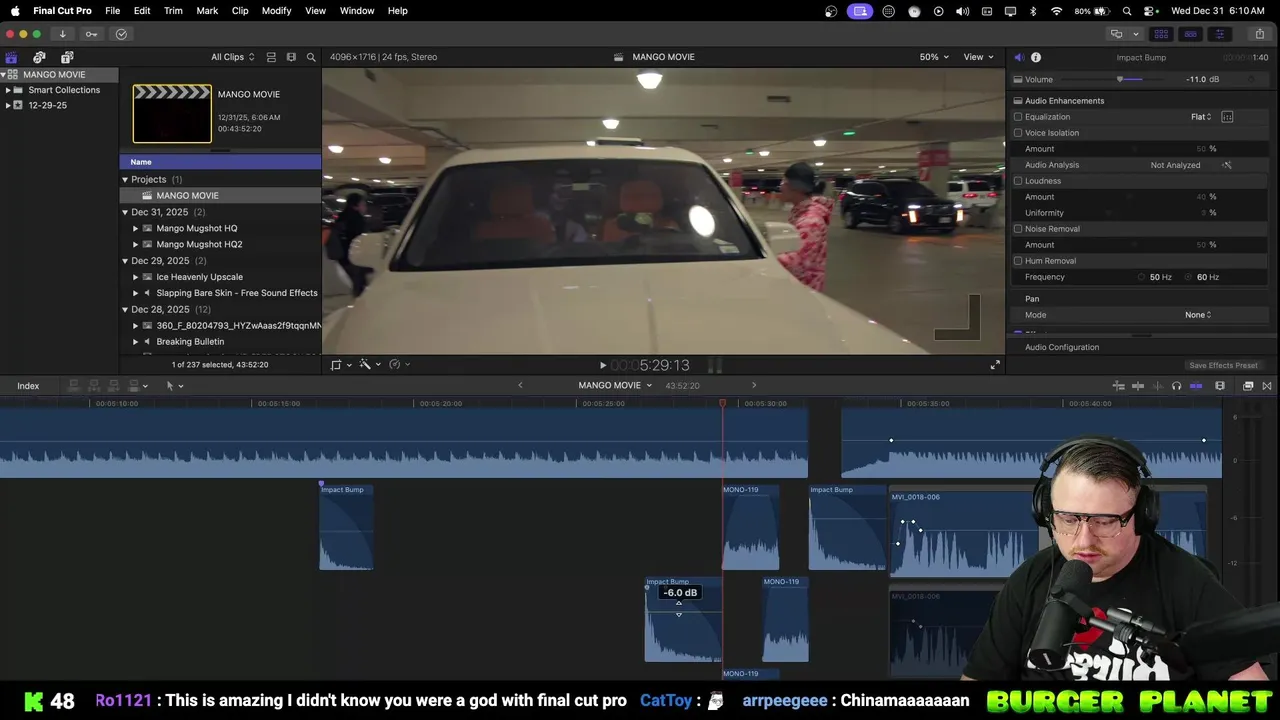Adjust the Volume slider handle
The width and height of the screenshot is (1280, 720).
[1121, 79]
